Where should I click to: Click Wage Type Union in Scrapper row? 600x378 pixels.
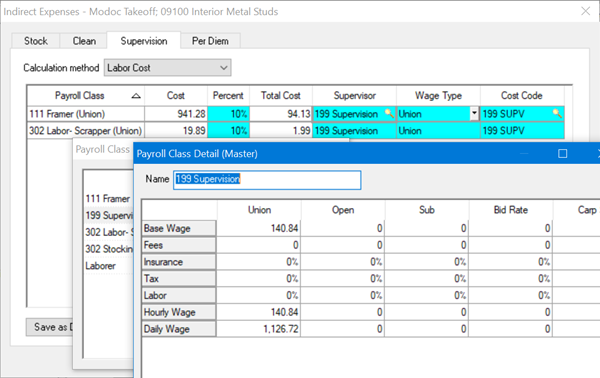tap(438, 131)
